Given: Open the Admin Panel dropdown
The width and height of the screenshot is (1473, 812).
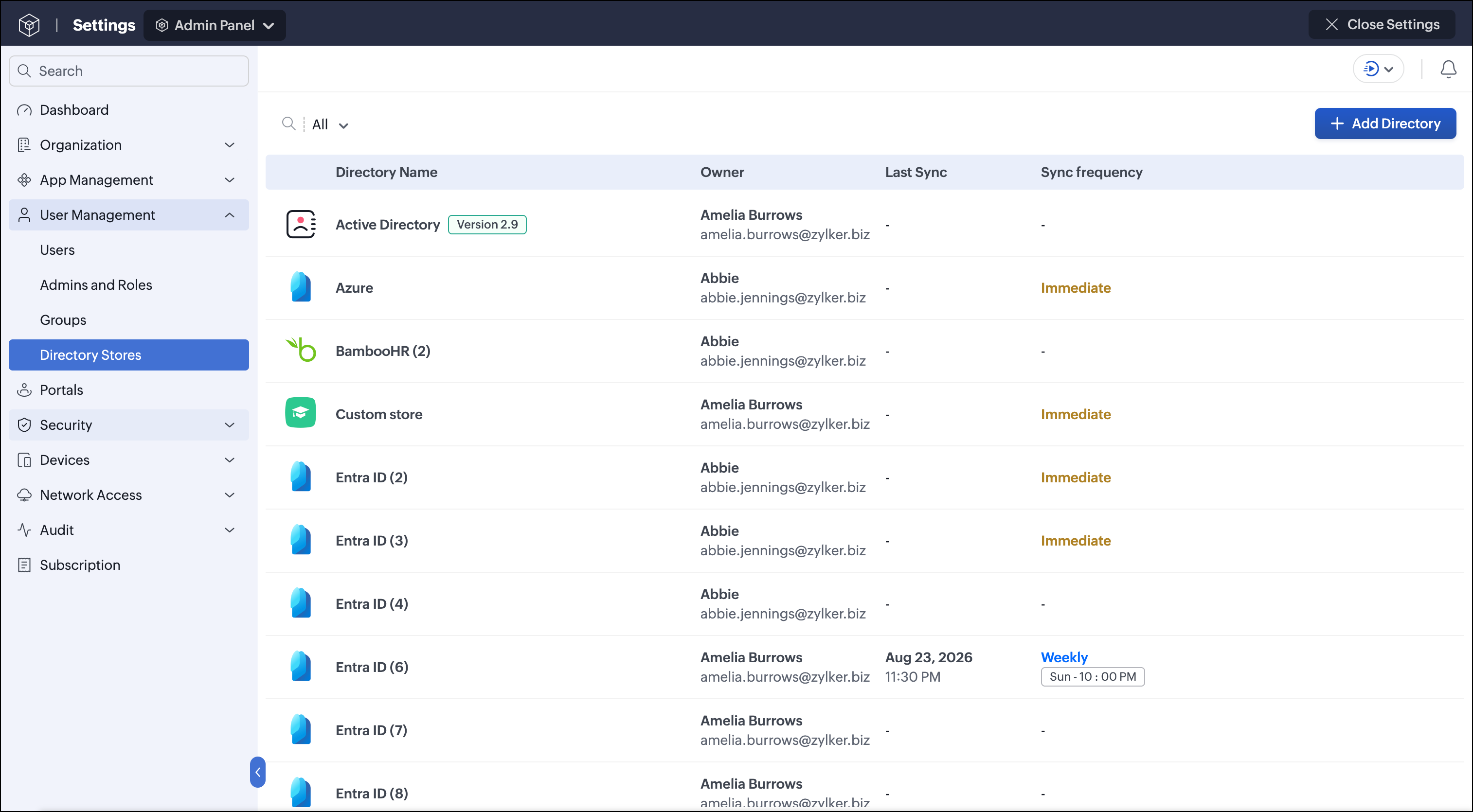Looking at the screenshot, I should (x=215, y=25).
